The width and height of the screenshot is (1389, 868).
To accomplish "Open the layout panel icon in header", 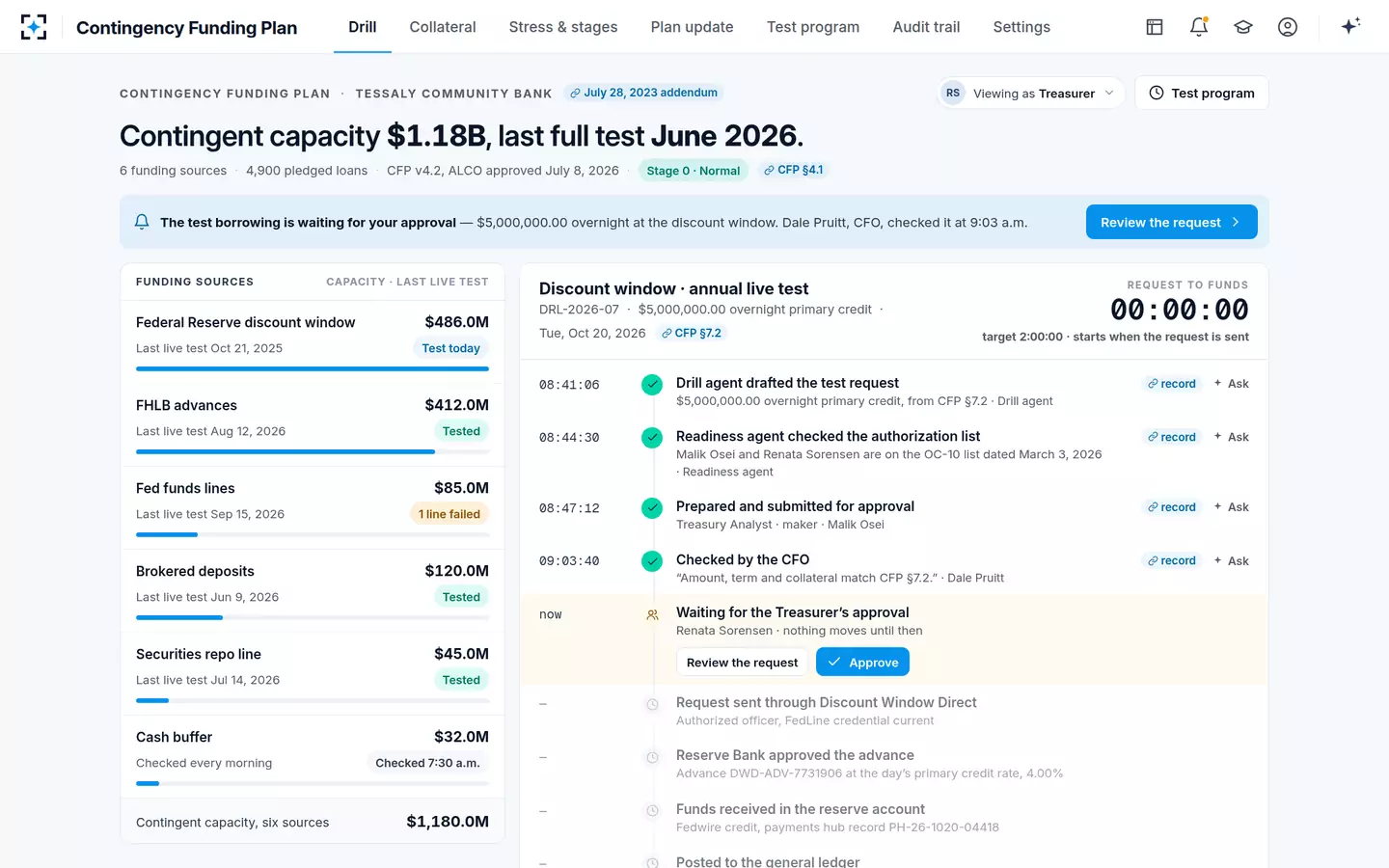I will pyautogui.click(x=1155, y=27).
